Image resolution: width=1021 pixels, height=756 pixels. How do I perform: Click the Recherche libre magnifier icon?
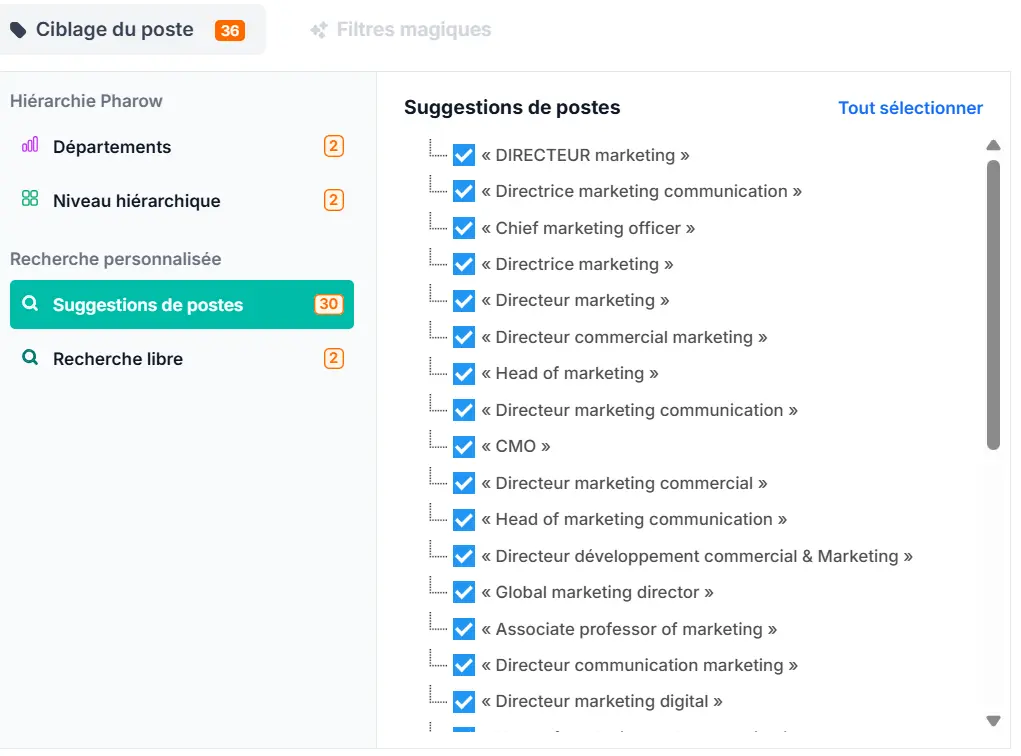tap(30, 358)
